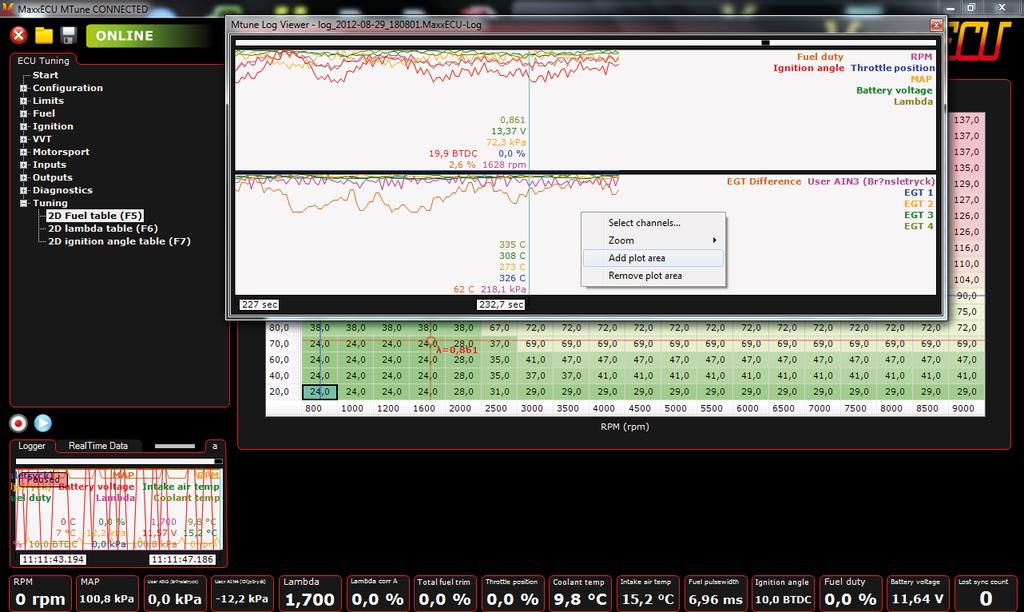Click the EGT Difference legend label
The height and width of the screenshot is (612, 1024).
point(763,182)
